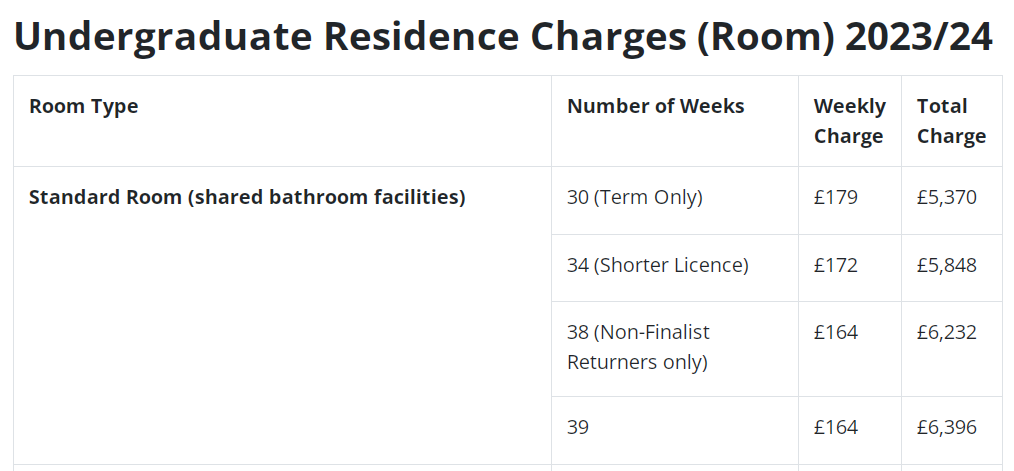Image resolution: width=1014 pixels, height=471 pixels.
Task: Select the 'Total Charge' column header
Action: point(951,121)
